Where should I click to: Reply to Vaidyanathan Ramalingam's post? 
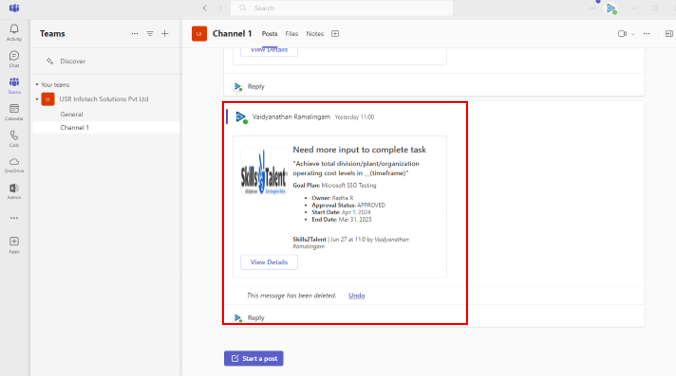click(256, 318)
